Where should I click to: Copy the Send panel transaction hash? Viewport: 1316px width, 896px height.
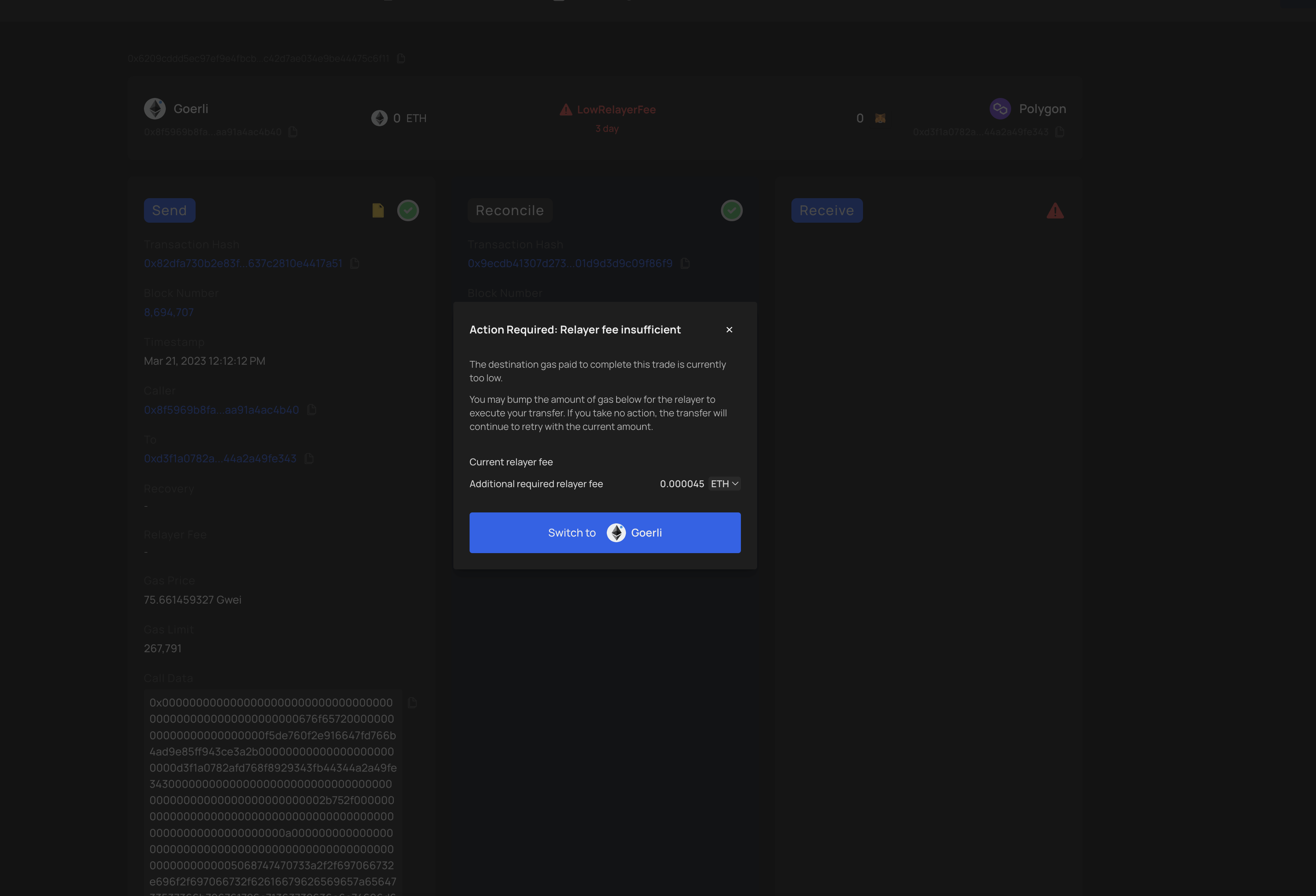(x=356, y=264)
